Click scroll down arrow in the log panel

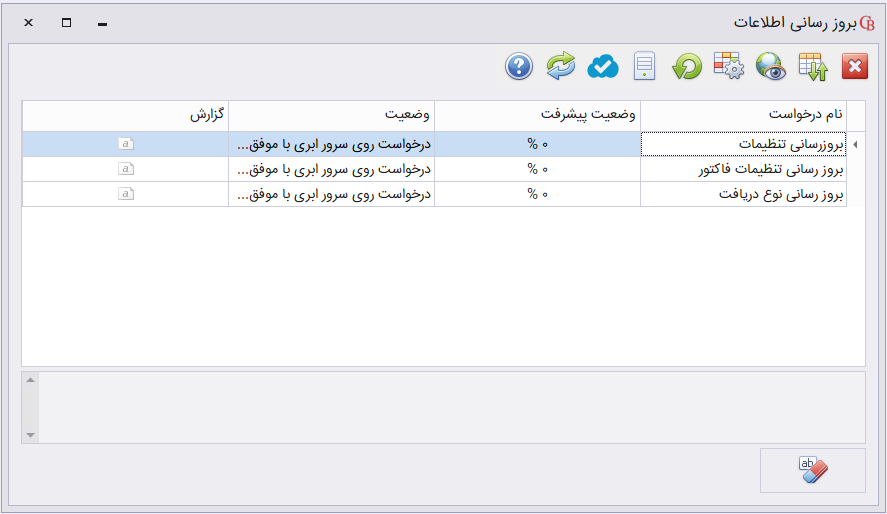30,435
